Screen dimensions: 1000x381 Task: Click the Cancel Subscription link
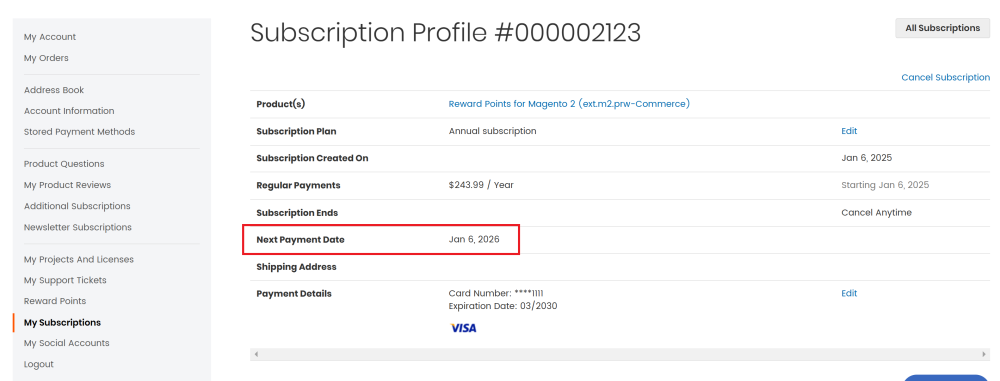click(945, 77)
